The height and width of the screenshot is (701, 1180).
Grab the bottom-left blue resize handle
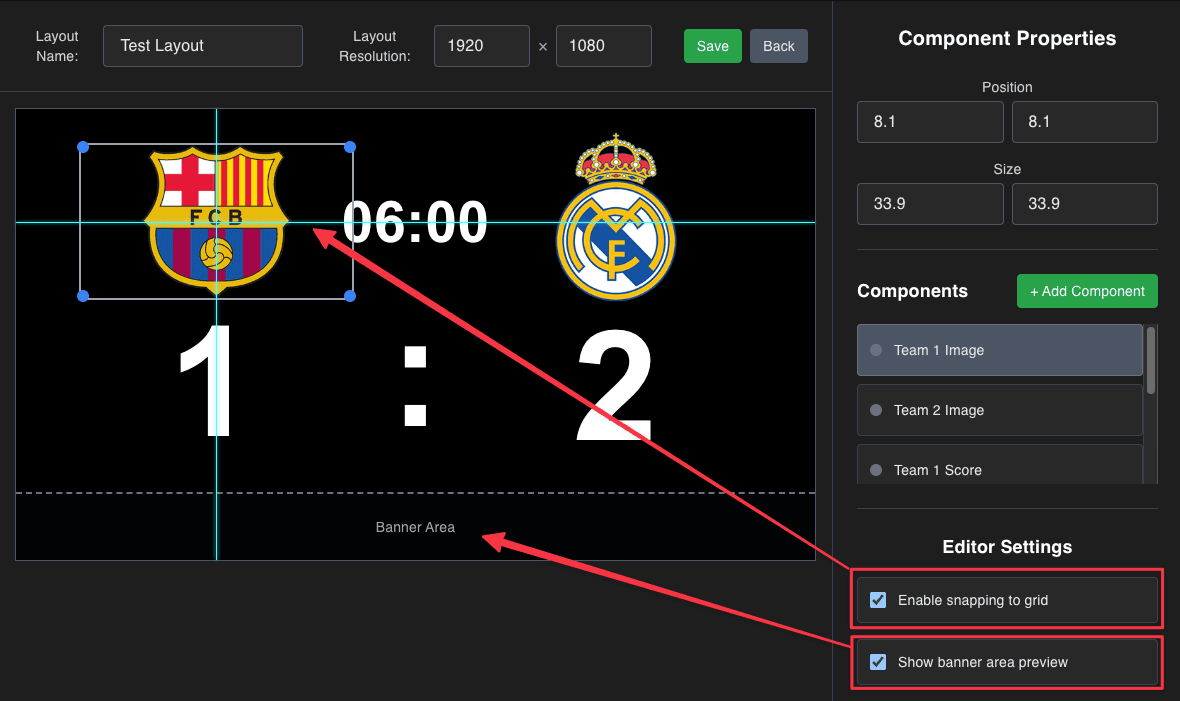[x=84, y=297]
